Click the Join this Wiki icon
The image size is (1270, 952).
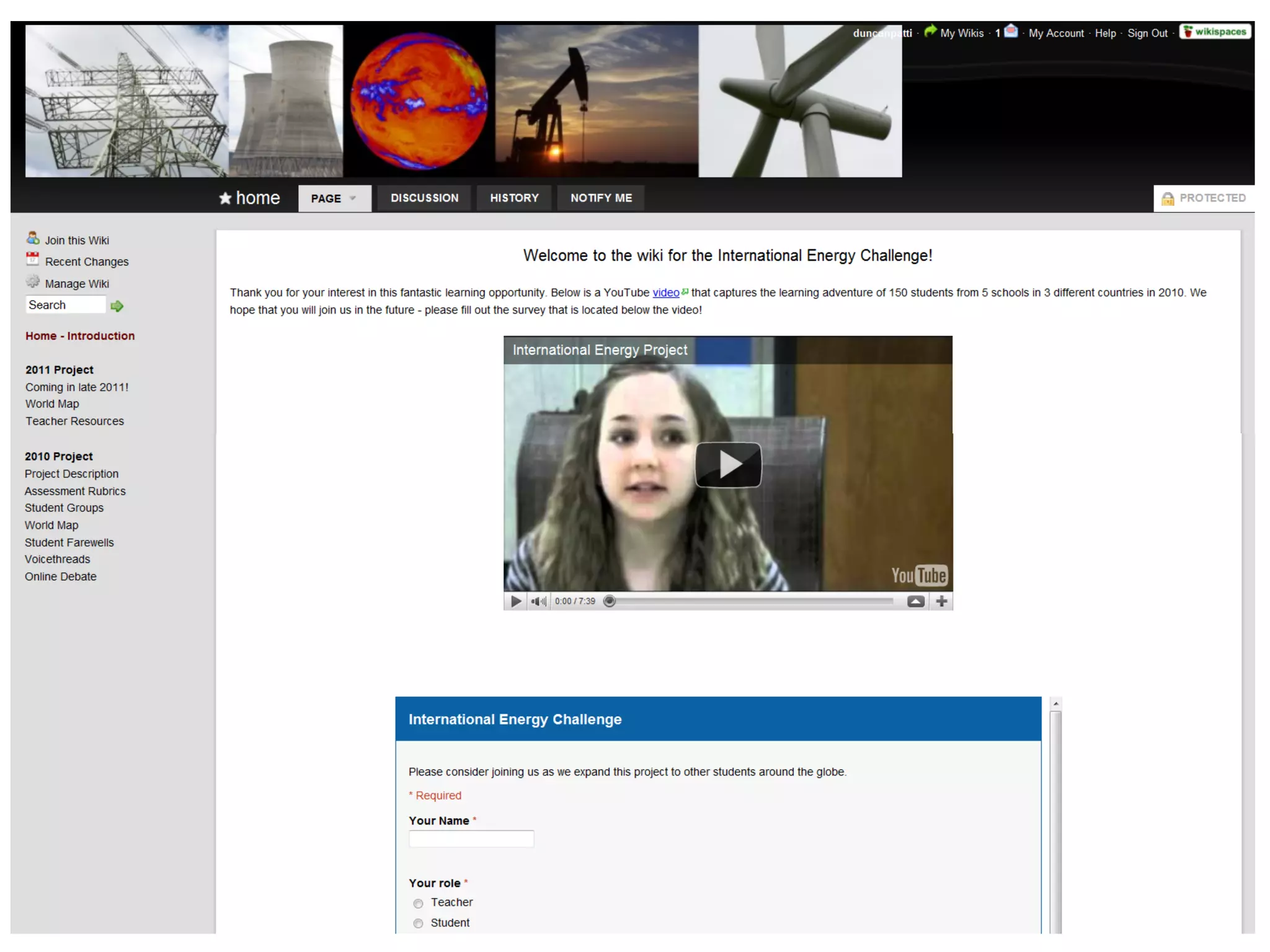(x=33, y=238)
